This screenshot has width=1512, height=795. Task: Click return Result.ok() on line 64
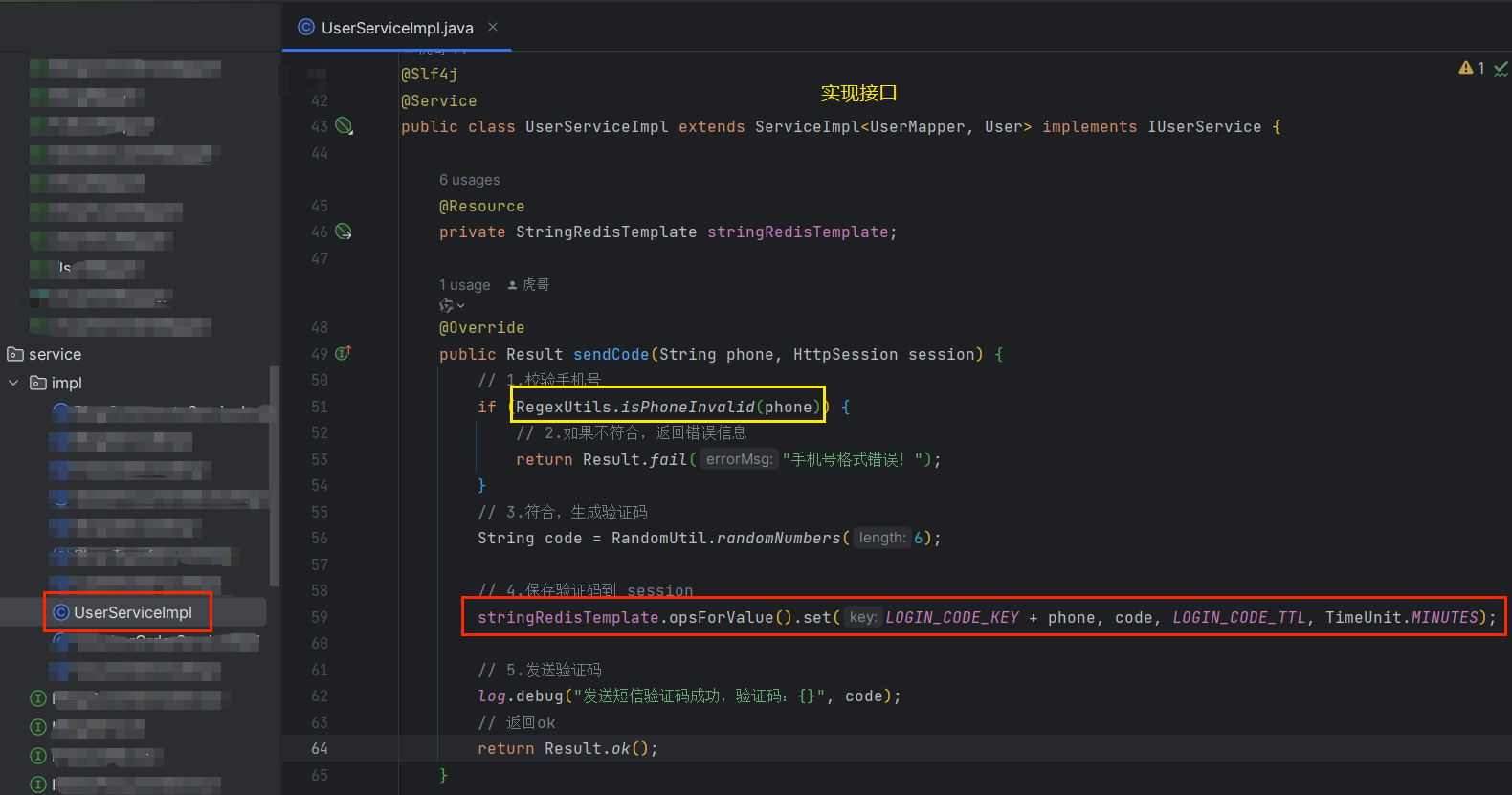tap(568, 748)
